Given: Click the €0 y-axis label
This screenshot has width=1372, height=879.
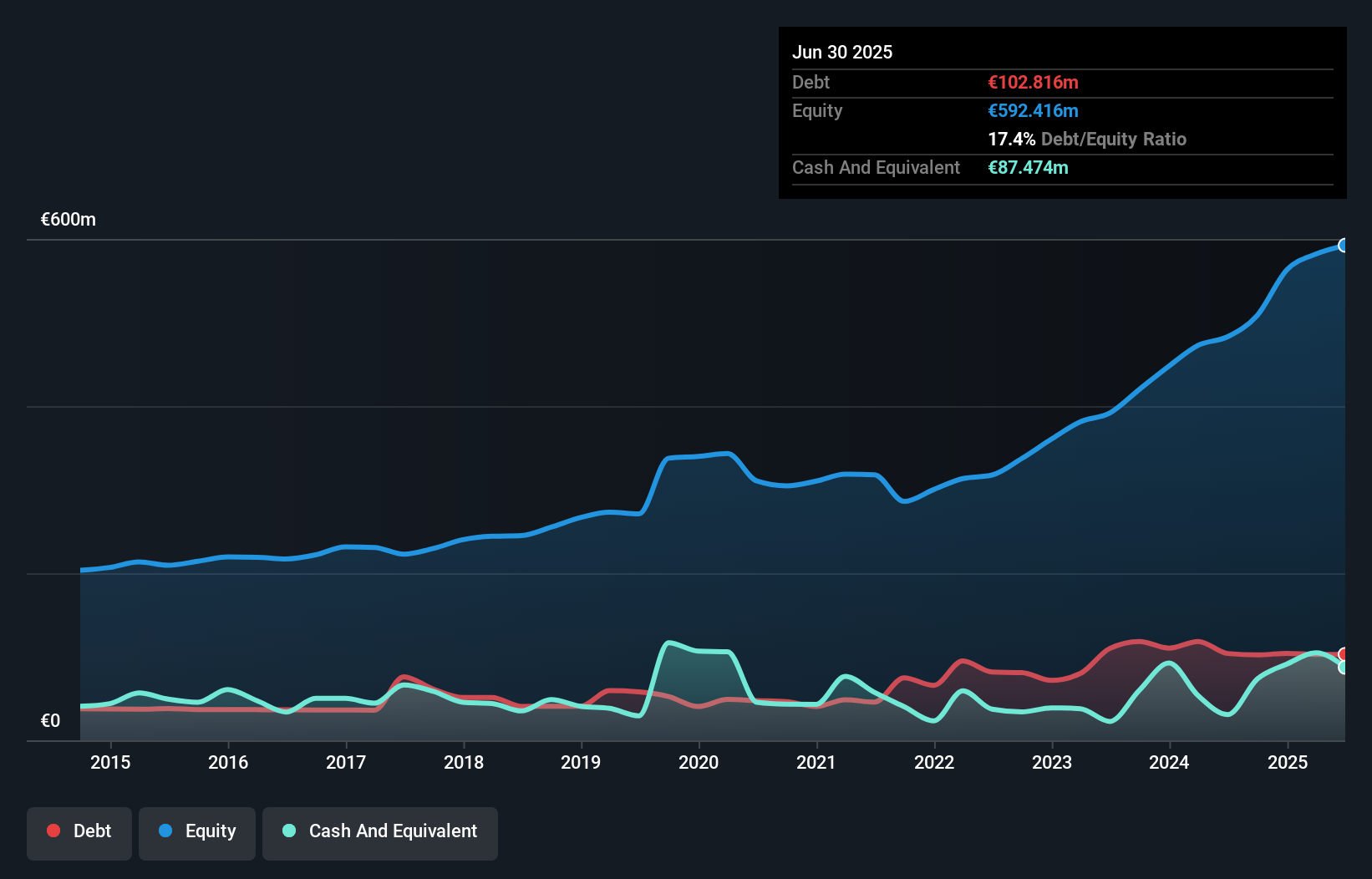Looking at the screenshot, I should click(x=50, y=721).
